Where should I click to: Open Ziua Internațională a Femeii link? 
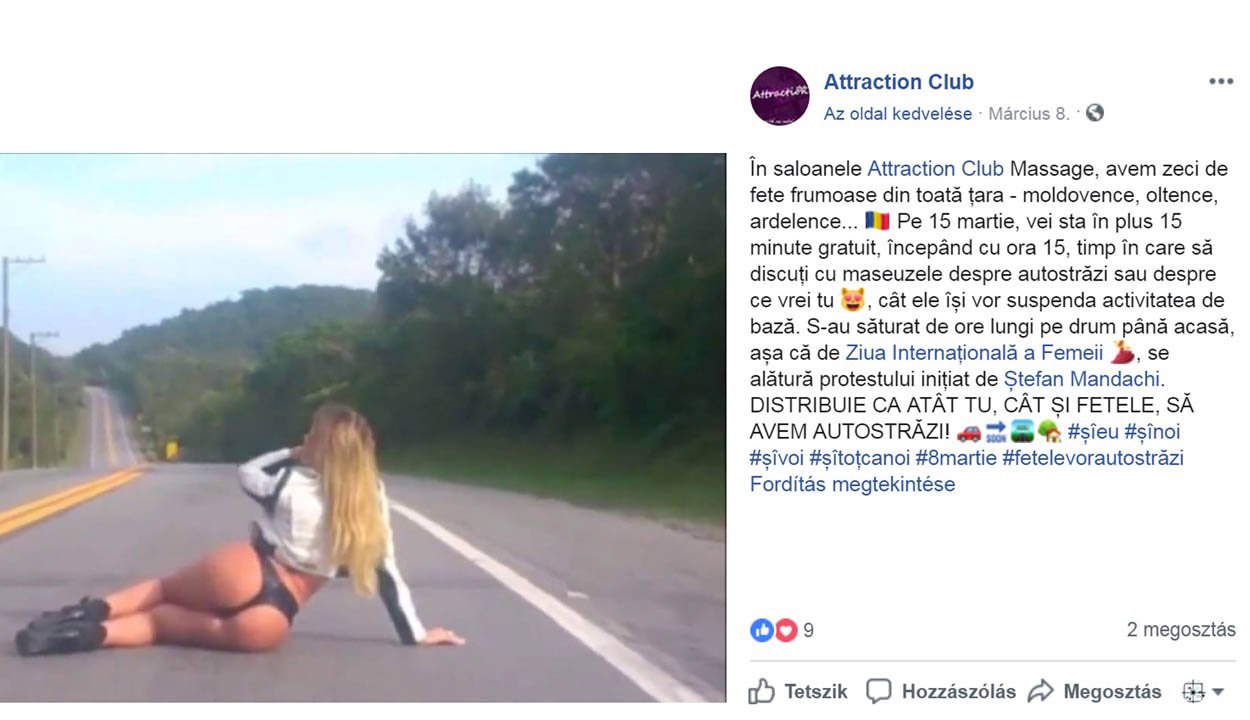tap(974, 352)
